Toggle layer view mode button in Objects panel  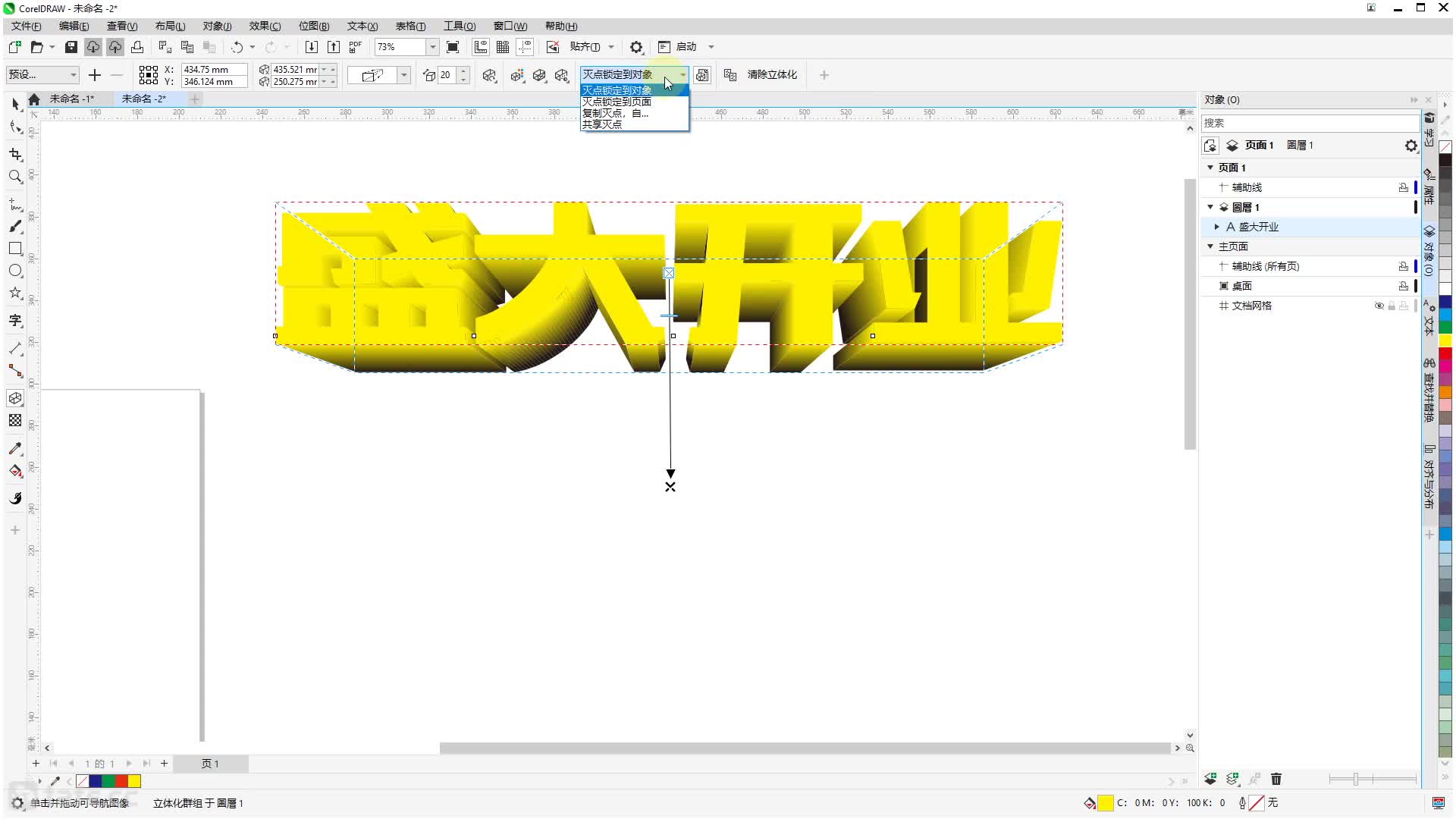click(1210, 146)
